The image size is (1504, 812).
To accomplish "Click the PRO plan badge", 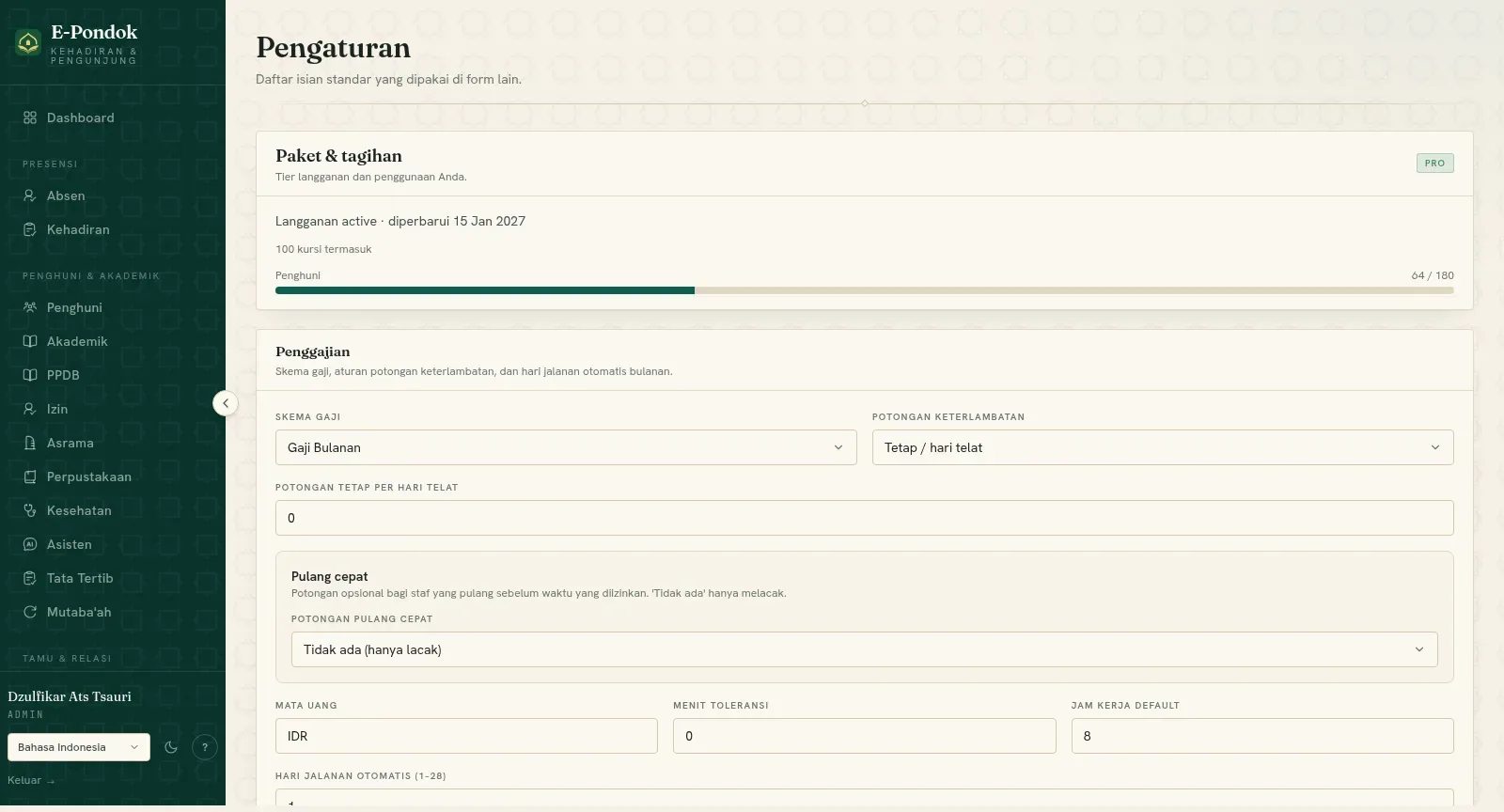I will 1435,163.
